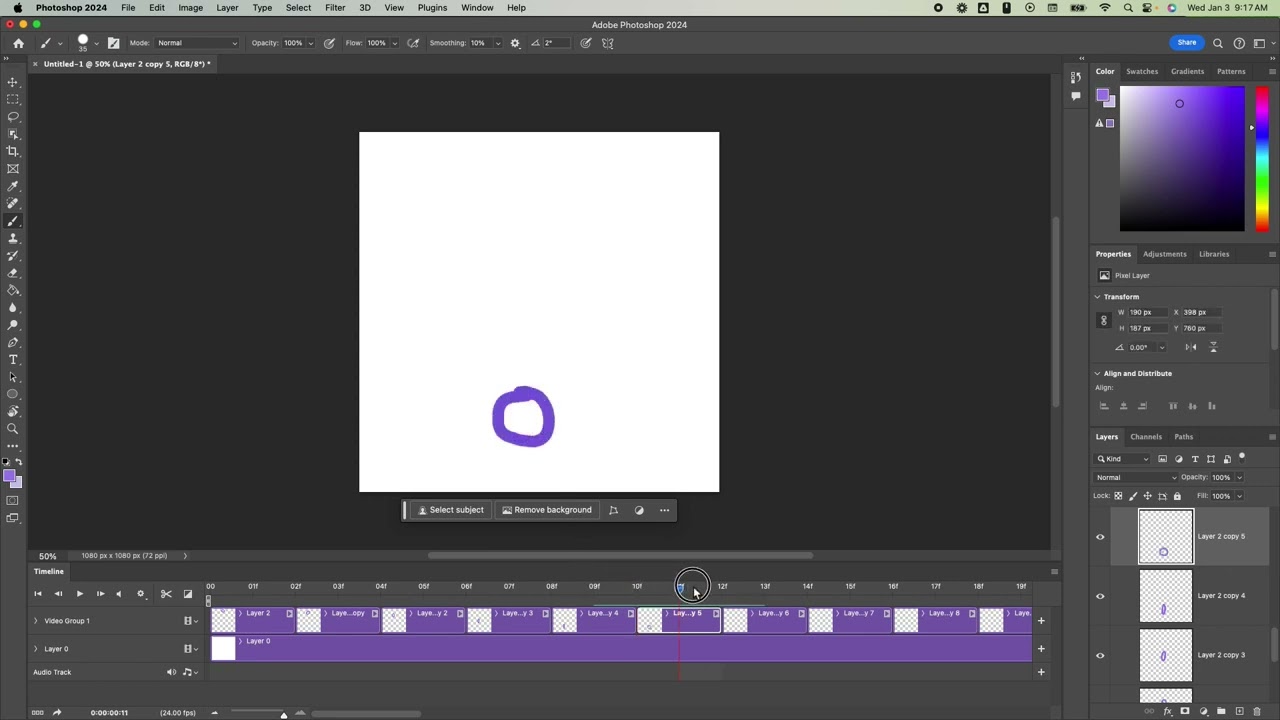
Task: Delete layer with trash icon
Action: (1257, 711)
